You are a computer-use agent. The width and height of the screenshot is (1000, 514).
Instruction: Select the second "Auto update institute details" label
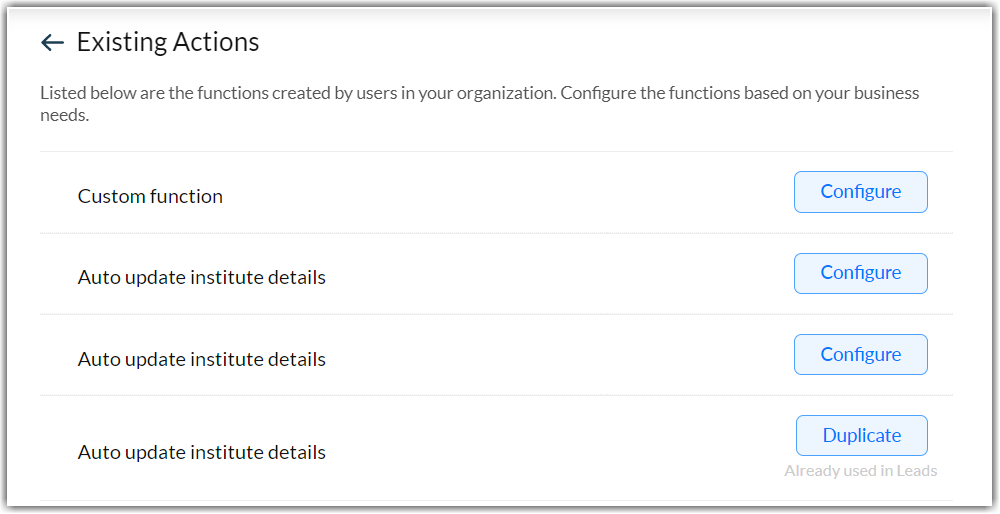(x=202, y=360)
